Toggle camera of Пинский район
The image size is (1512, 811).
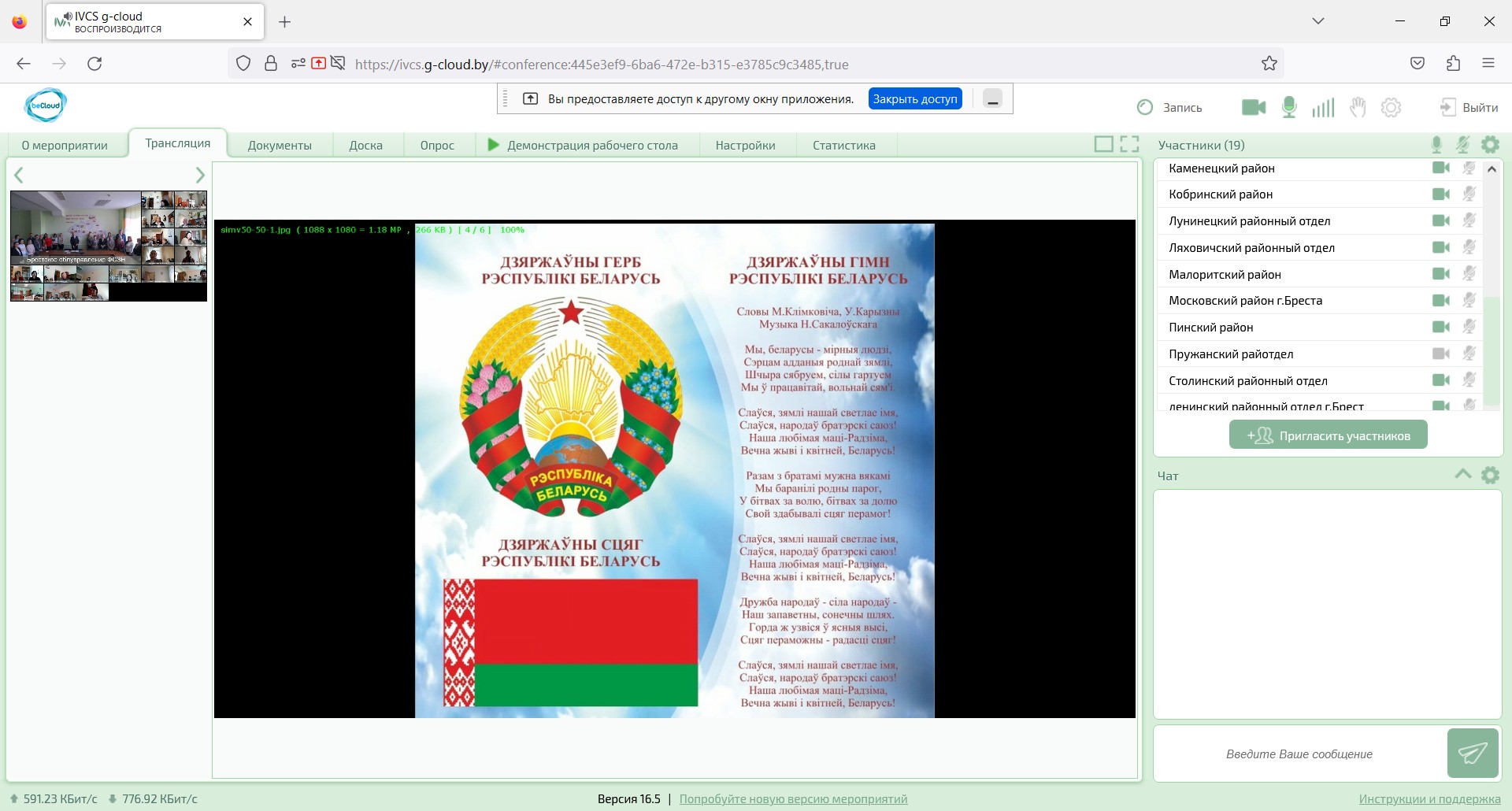point(1441,327)
